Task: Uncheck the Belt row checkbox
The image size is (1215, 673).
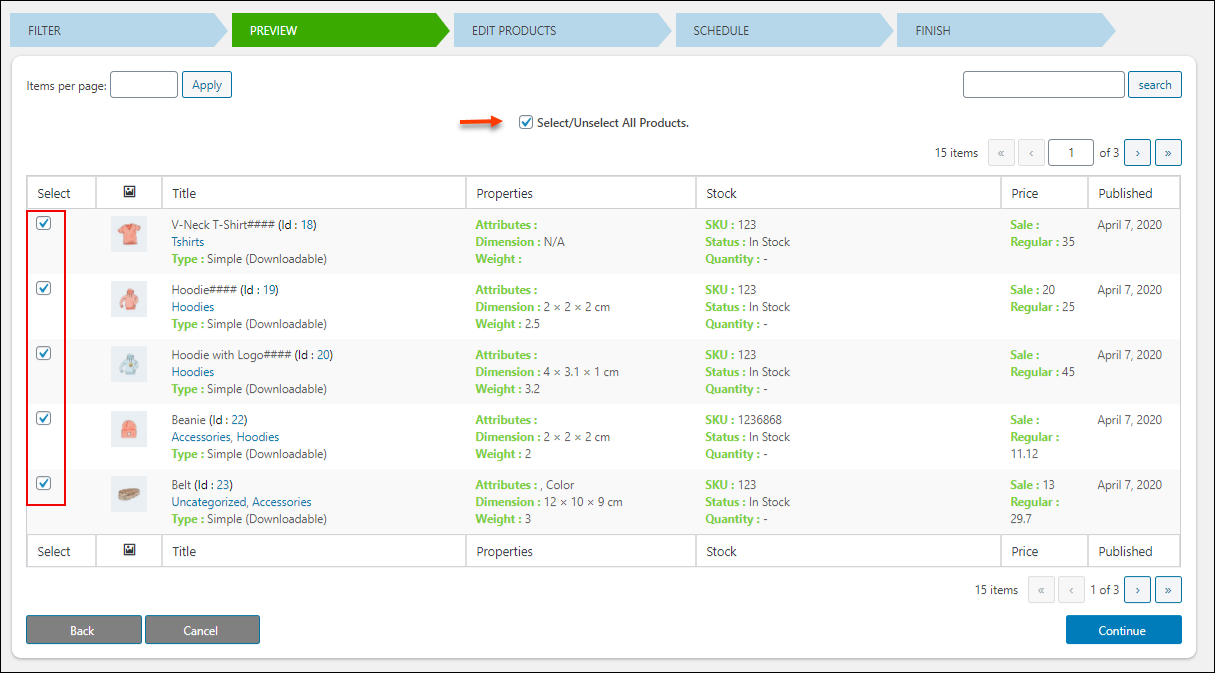Action: [x=44, y=483]
